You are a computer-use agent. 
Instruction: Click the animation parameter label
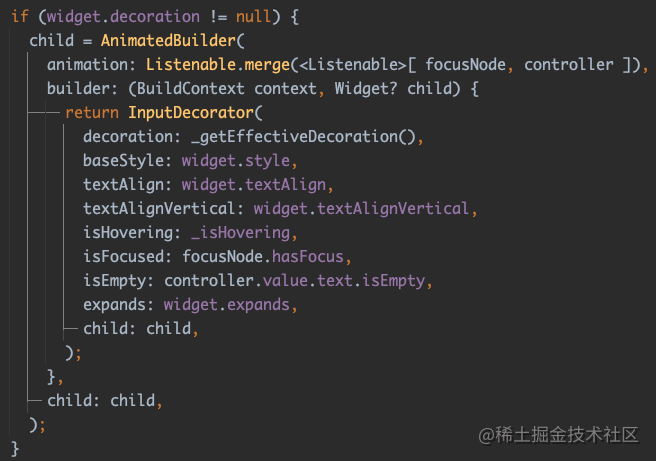[x=86, y=65]
